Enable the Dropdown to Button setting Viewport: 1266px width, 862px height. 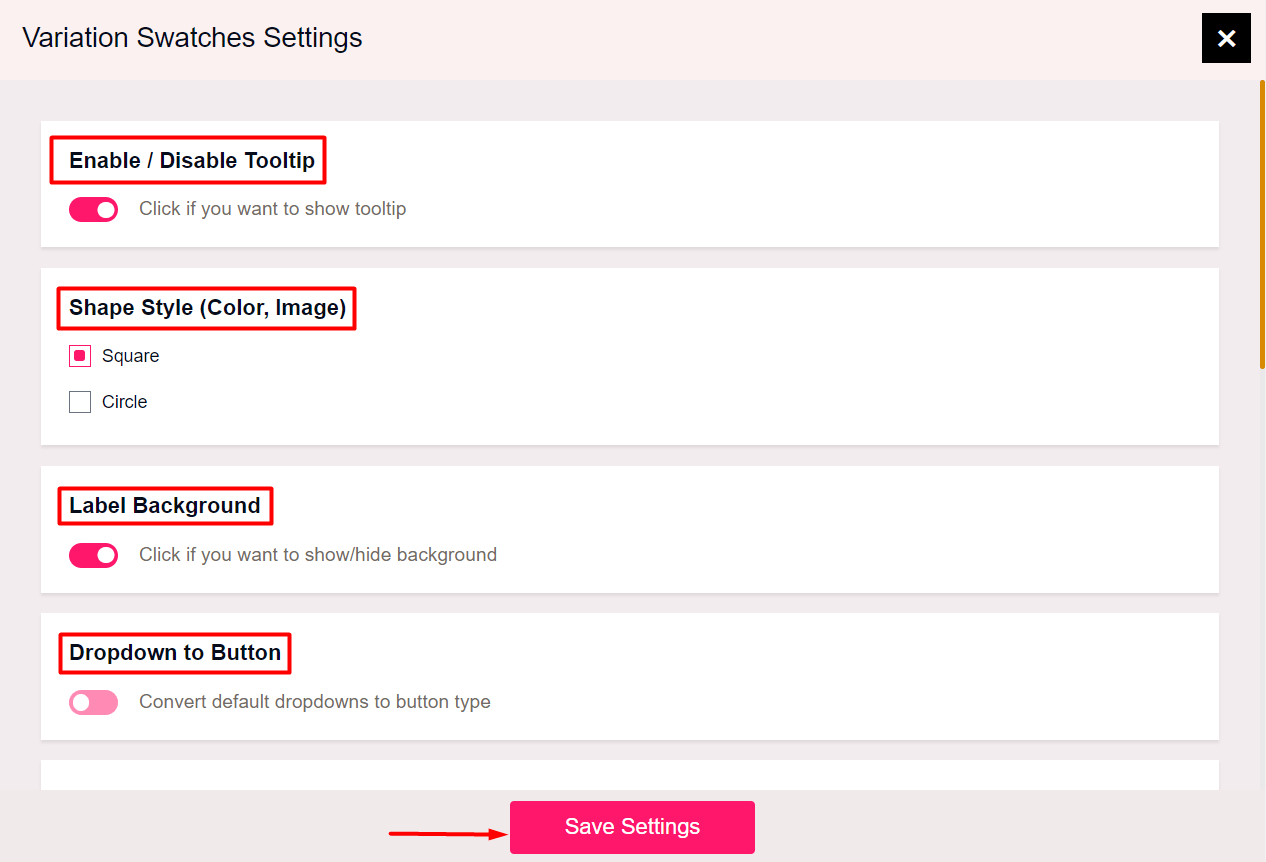coord(93,702)
